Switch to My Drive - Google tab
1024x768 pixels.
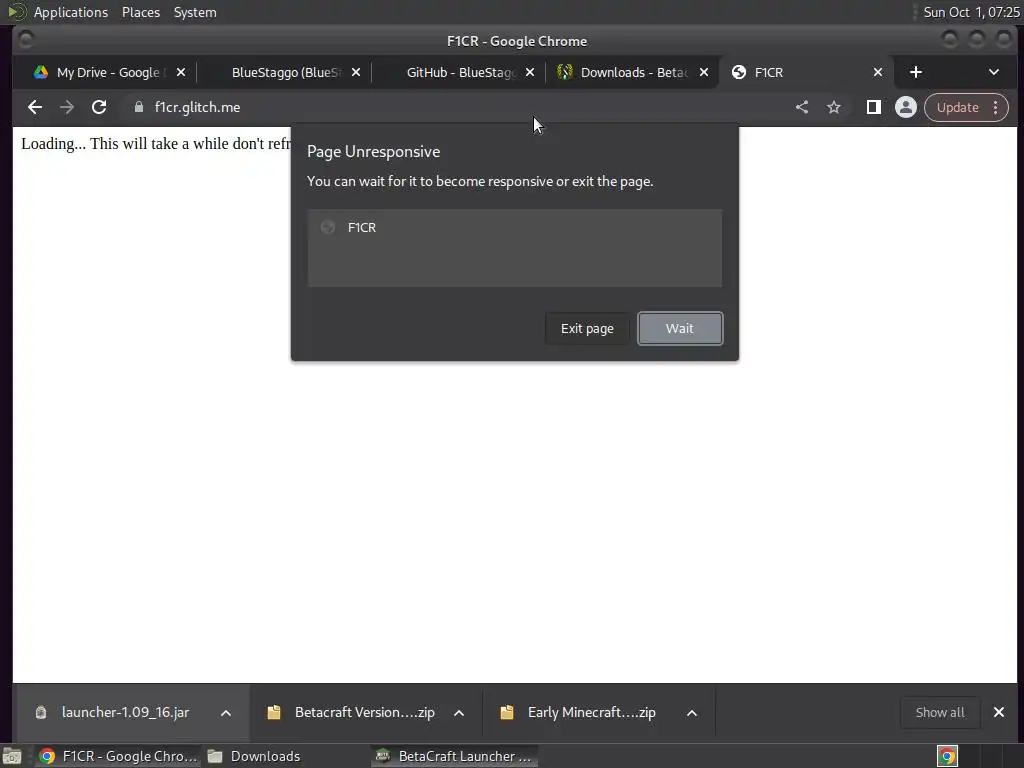[x=108, y=72]
